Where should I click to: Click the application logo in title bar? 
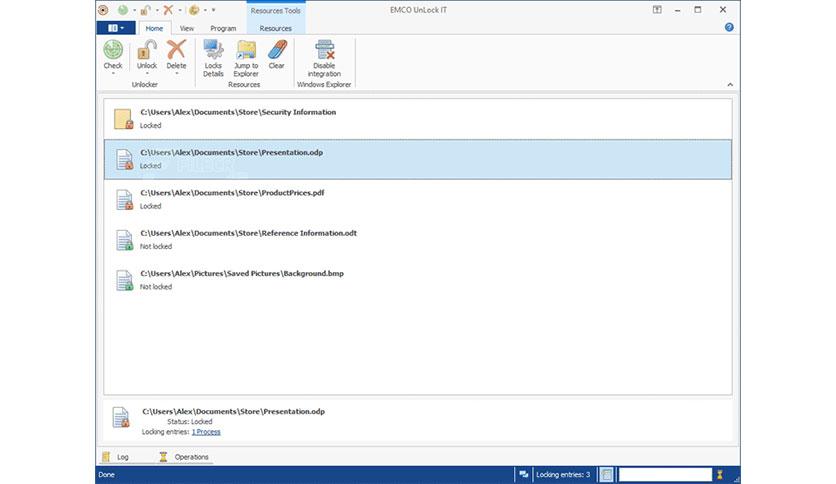pyautogui.click(x=103, y=10)
